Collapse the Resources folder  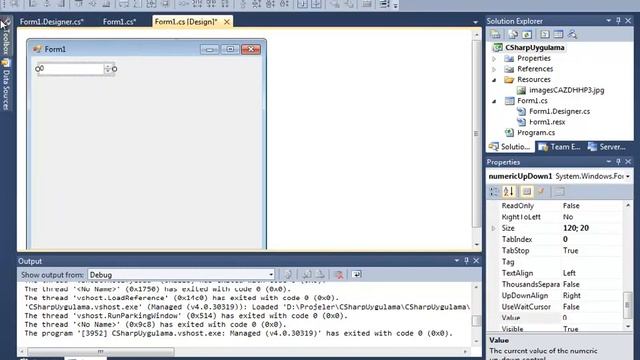click(494, 80)
